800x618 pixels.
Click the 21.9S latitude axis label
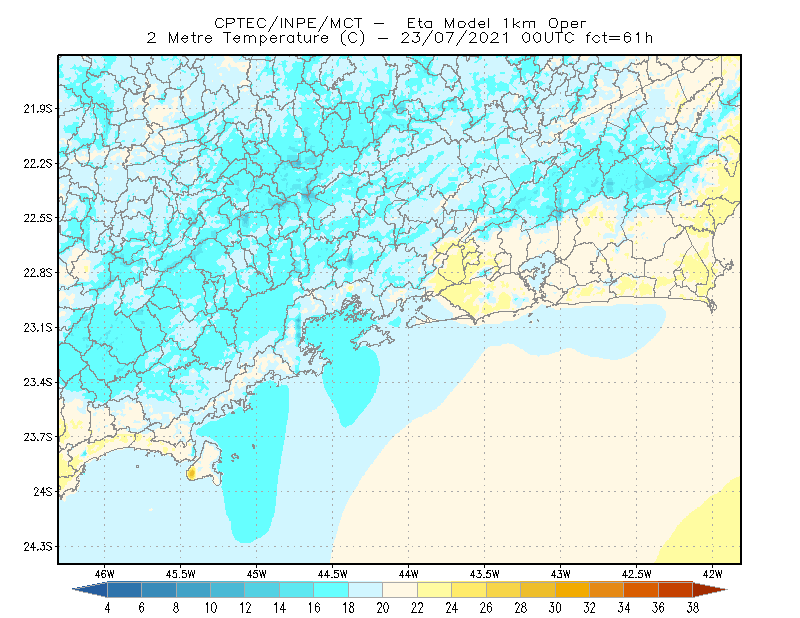tap(38, 108)
